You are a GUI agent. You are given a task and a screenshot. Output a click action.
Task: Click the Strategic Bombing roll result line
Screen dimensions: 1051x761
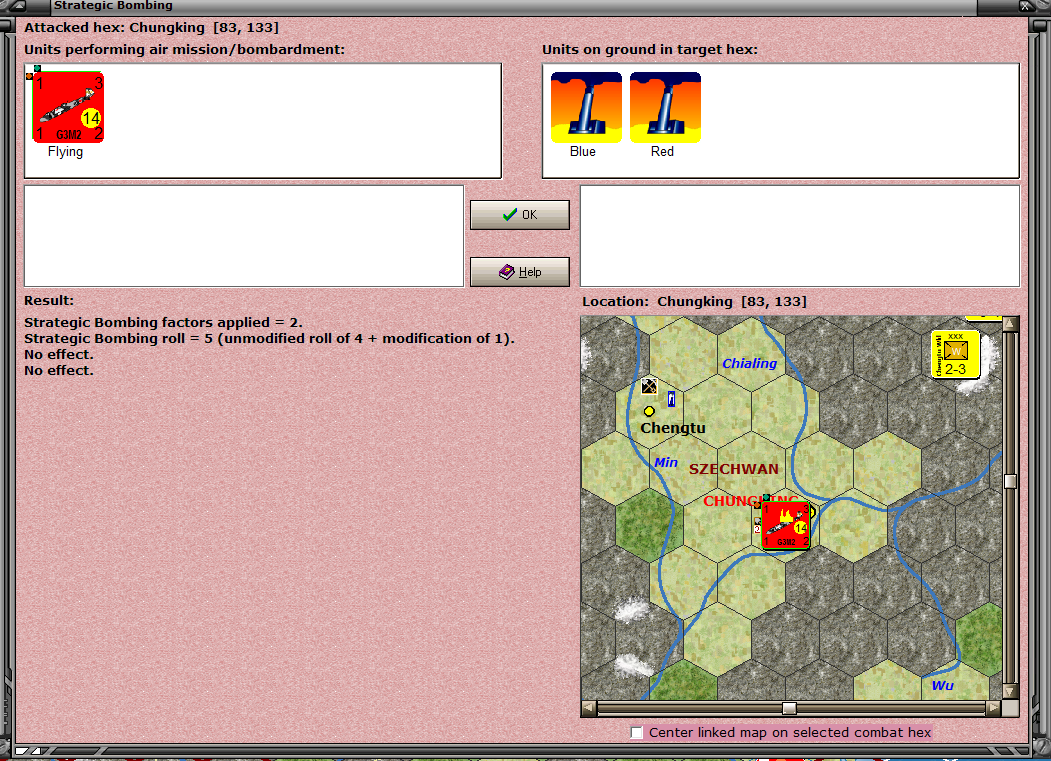(x=269, y=339)
